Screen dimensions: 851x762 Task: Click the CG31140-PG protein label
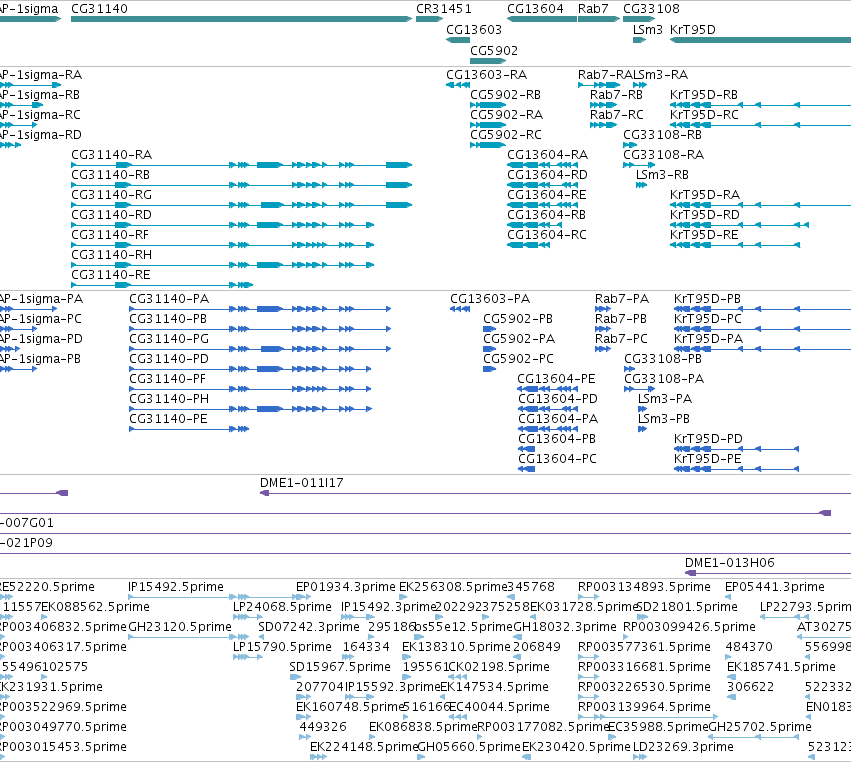(169, 339)
